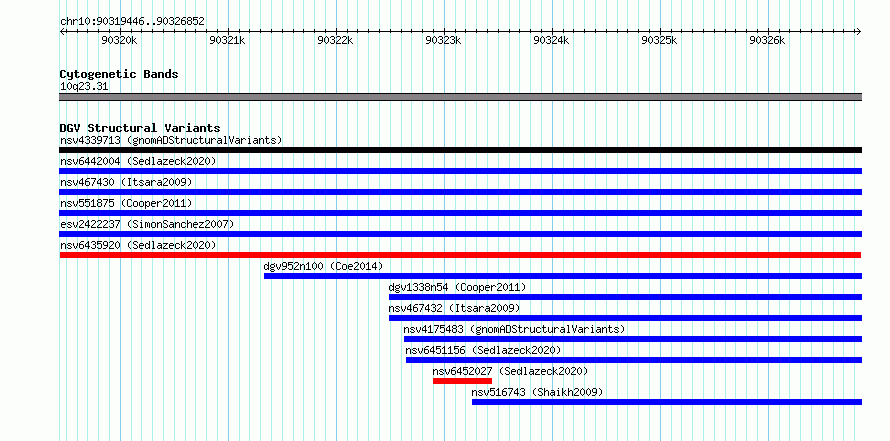Click the blue esv2422237 variant bar

(x=460, y=234)
